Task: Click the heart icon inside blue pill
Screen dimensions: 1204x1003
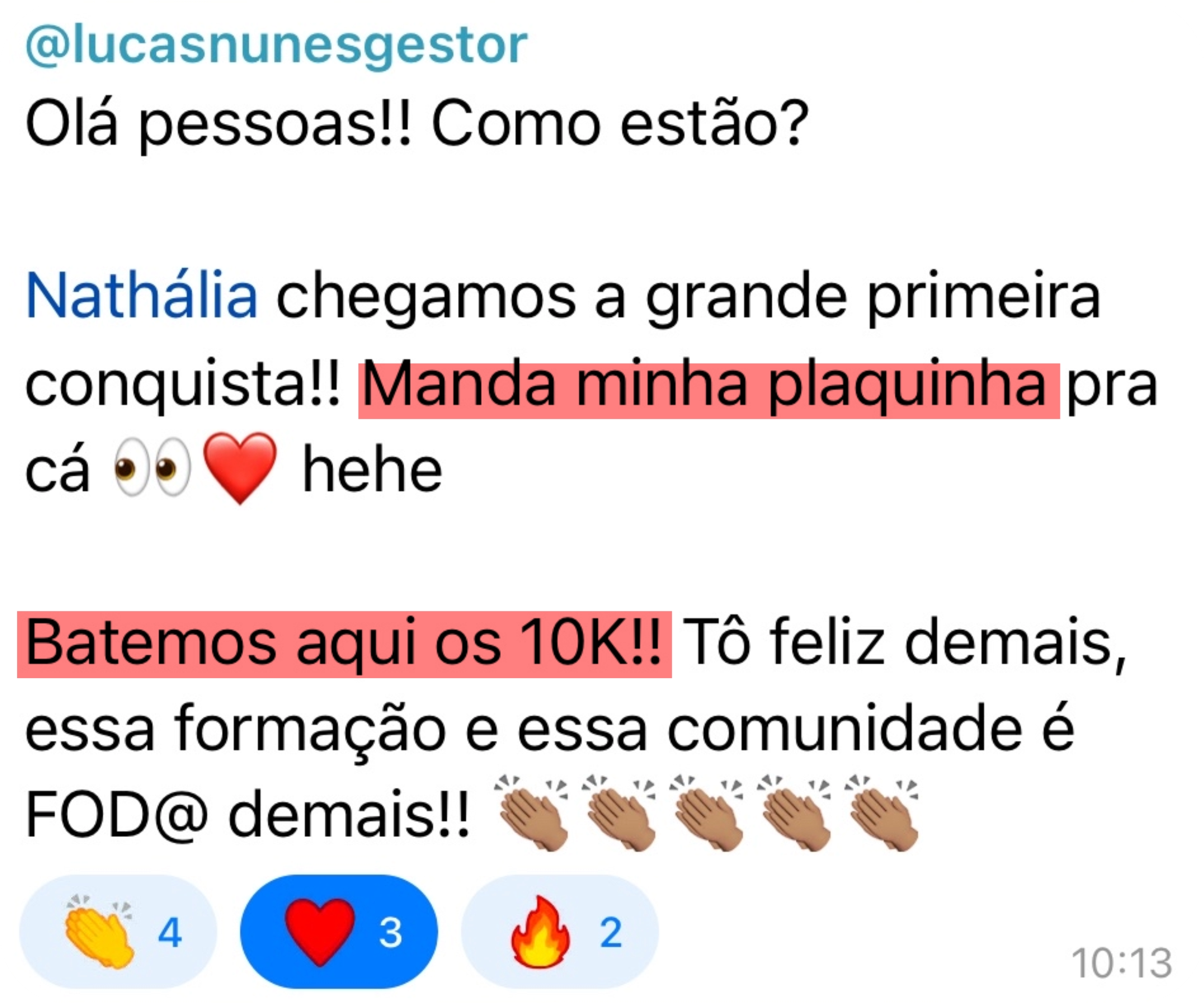Action: tap(320, 932)
